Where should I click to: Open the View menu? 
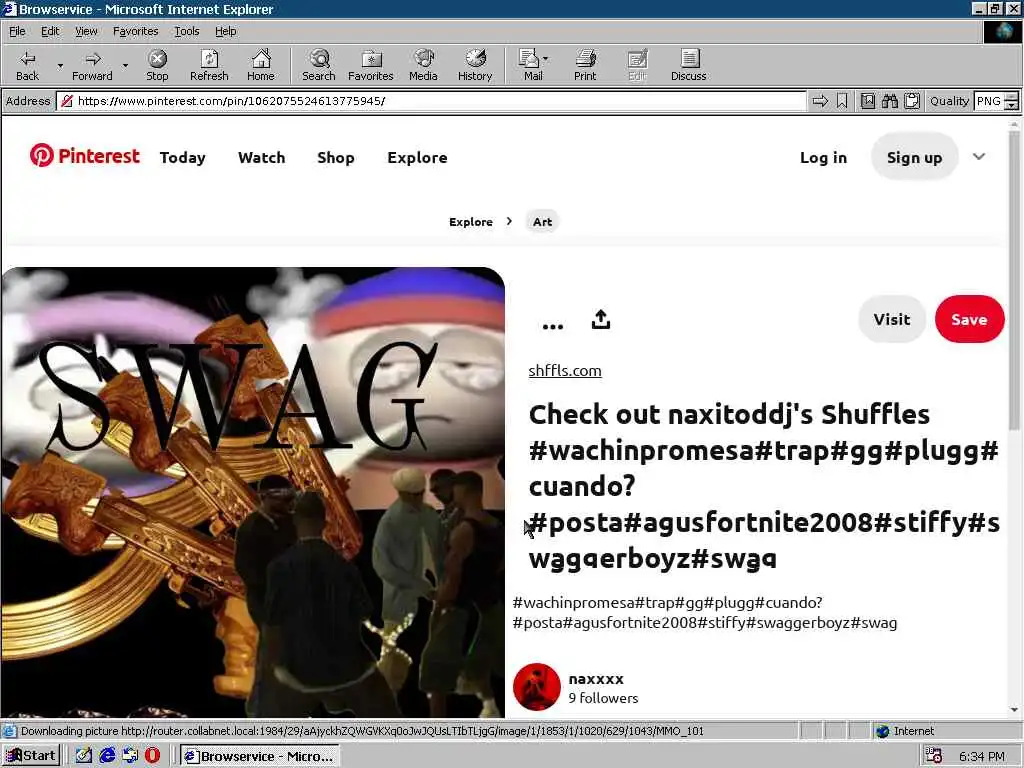[86, 31]
